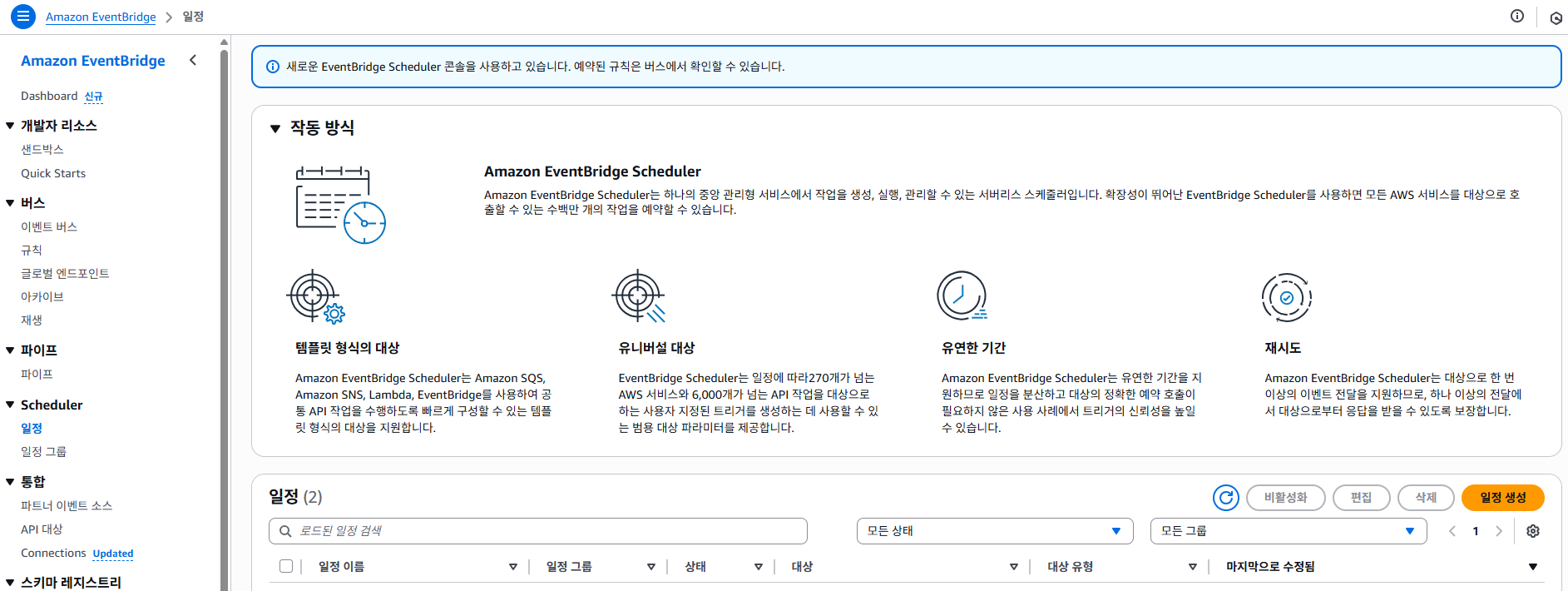Viewport: 1568px width, 591px height.
Task: Click the templated target icon with gear
Action: click(316, 296)
